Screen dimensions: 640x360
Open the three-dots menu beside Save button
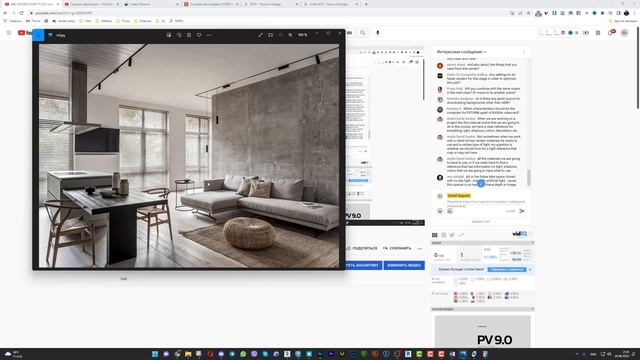[x=420, y=248]
